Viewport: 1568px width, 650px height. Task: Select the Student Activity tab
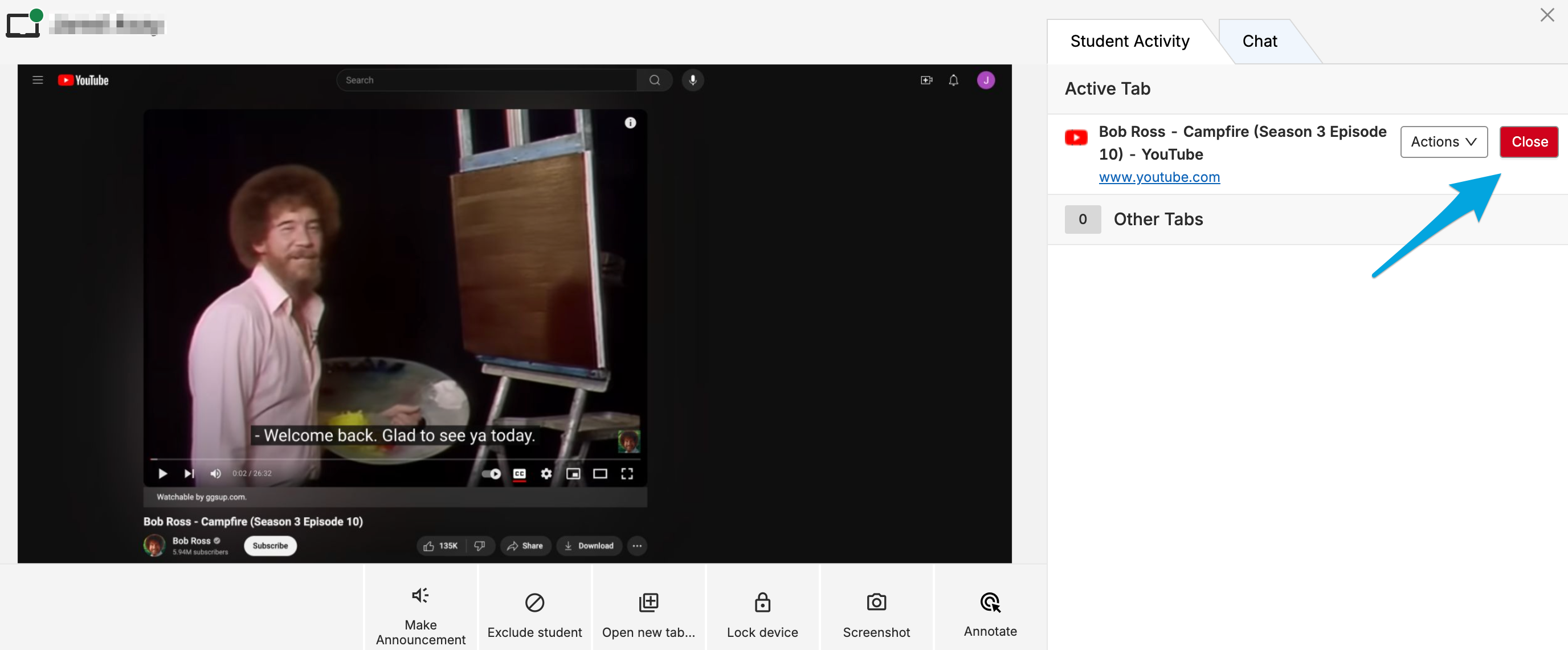tap(1130, 42)
